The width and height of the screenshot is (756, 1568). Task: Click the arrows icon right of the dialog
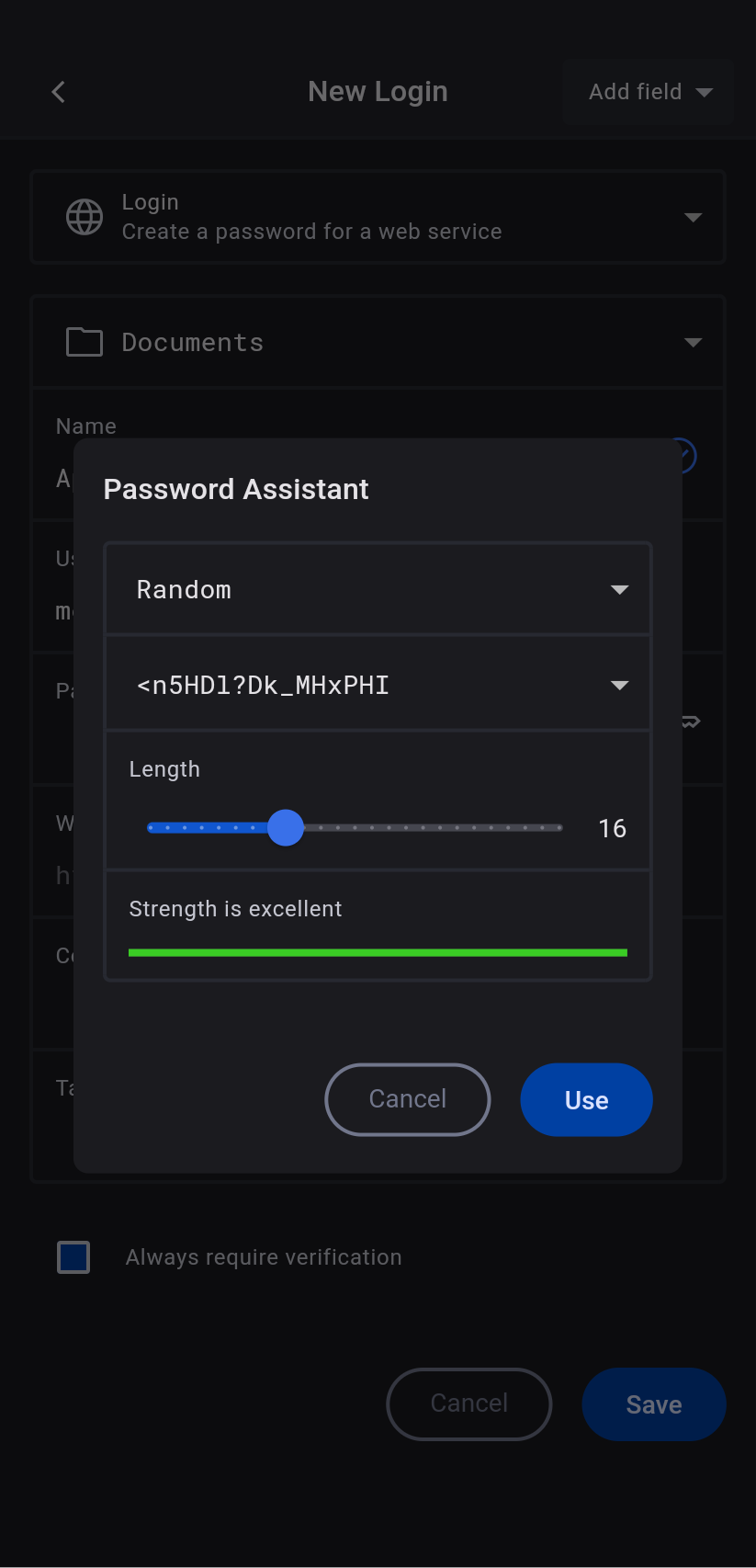click(692, 722)
